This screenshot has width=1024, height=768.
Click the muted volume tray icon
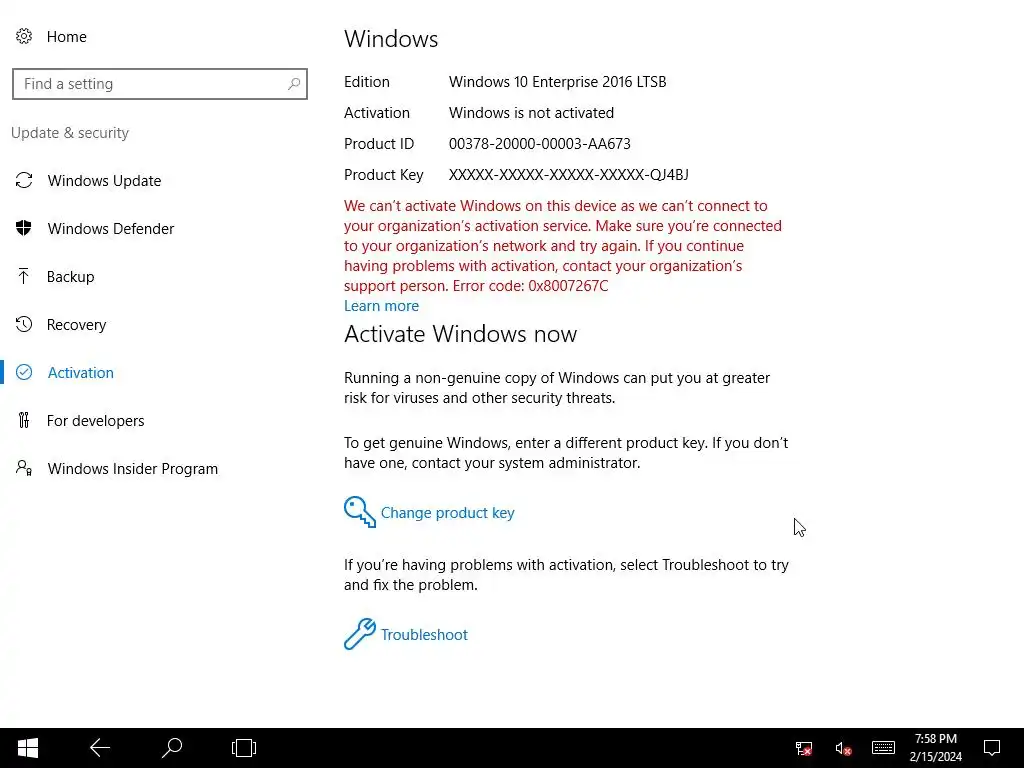click(x=843, y=748)
